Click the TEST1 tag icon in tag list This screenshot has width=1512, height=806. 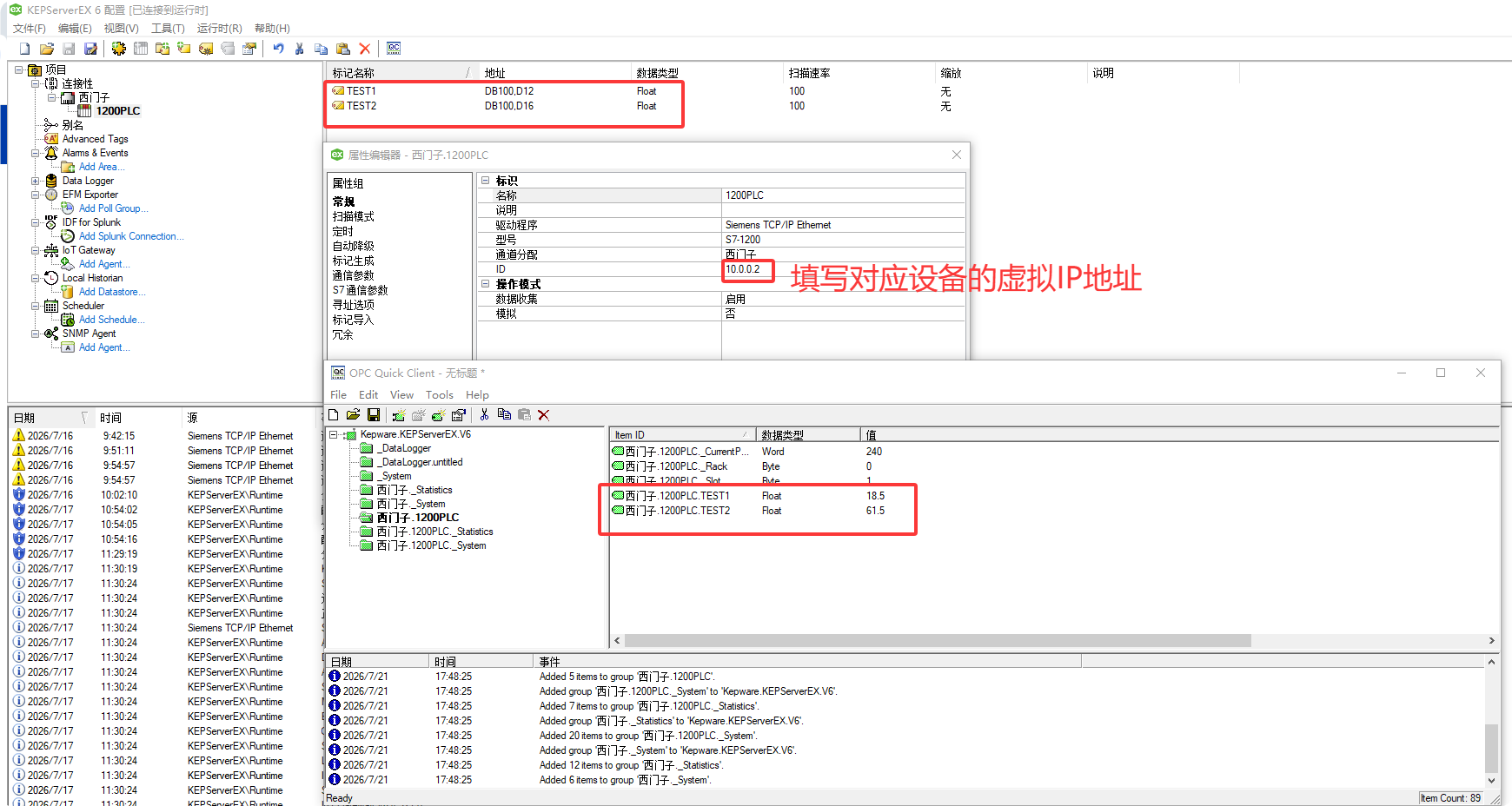pyautogui.click(x=338, y=91)
